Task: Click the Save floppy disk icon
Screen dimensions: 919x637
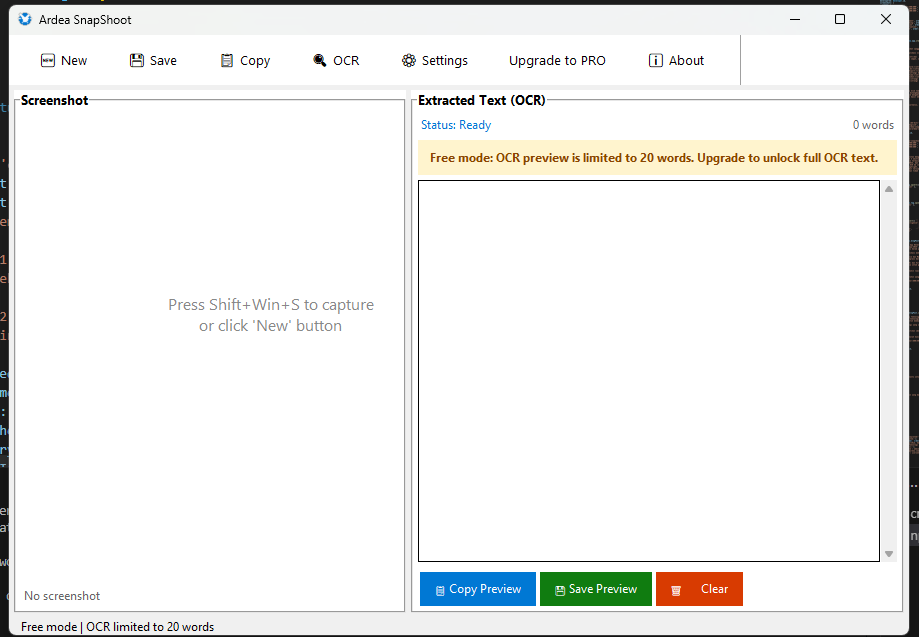Action: click(x=137, y=61)
